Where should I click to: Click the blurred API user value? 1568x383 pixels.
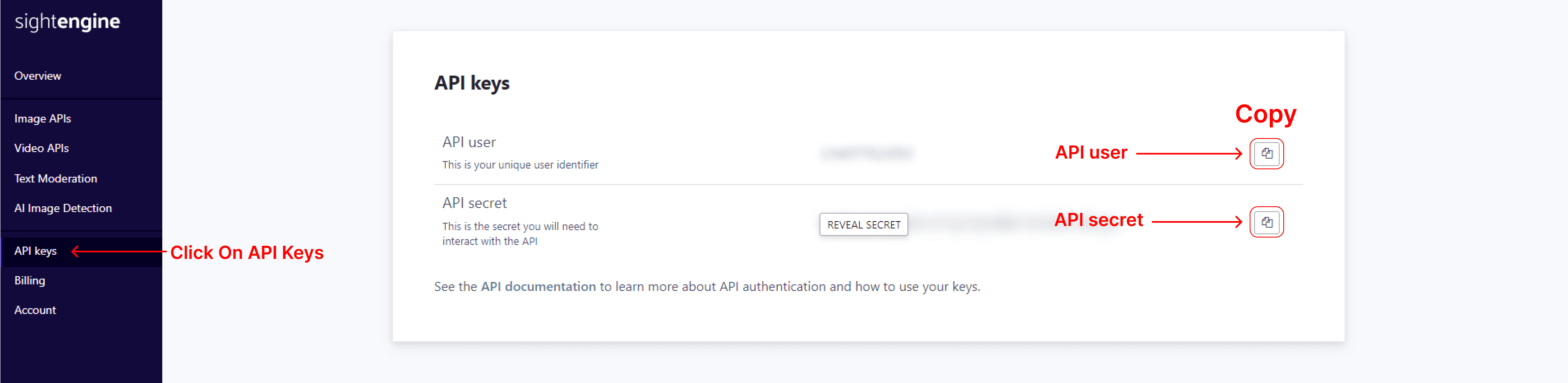(x=867, y=153)
